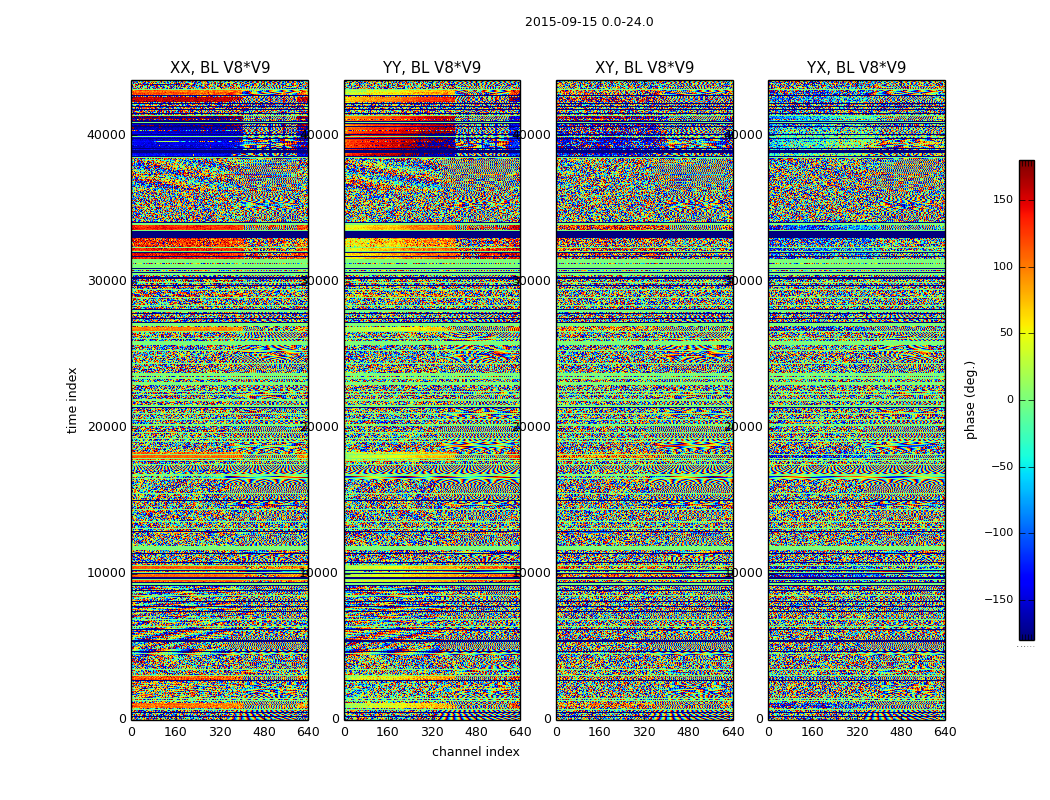The height and width of the screenshot is (800, 1050).
Task: Click the YY plot phase image
Action: pyautogui.click(x=433, y=400)
